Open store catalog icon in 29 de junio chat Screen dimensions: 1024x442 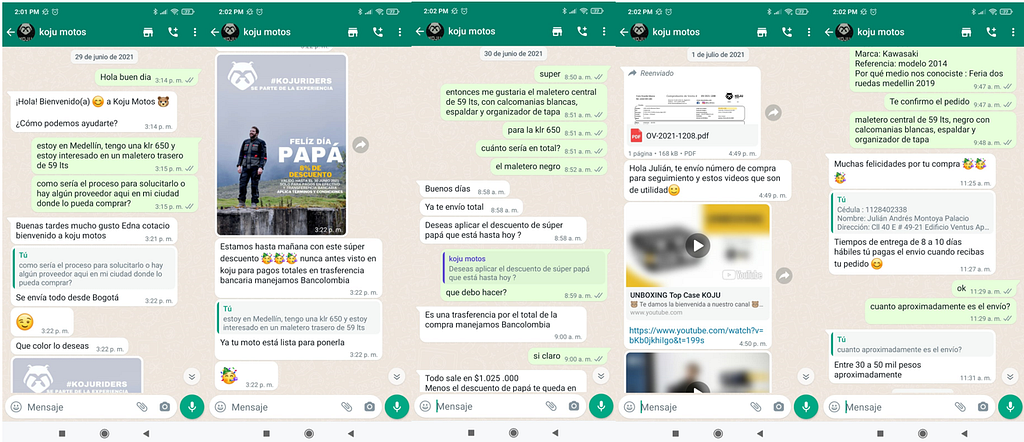148,32
